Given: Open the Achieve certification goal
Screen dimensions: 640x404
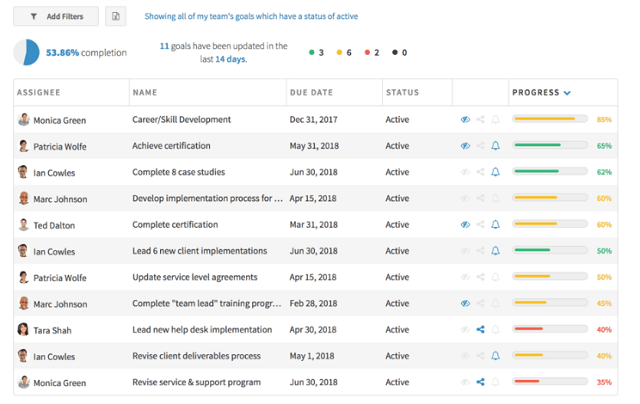Looking at the screenshot, I should [x=171, y=146].
